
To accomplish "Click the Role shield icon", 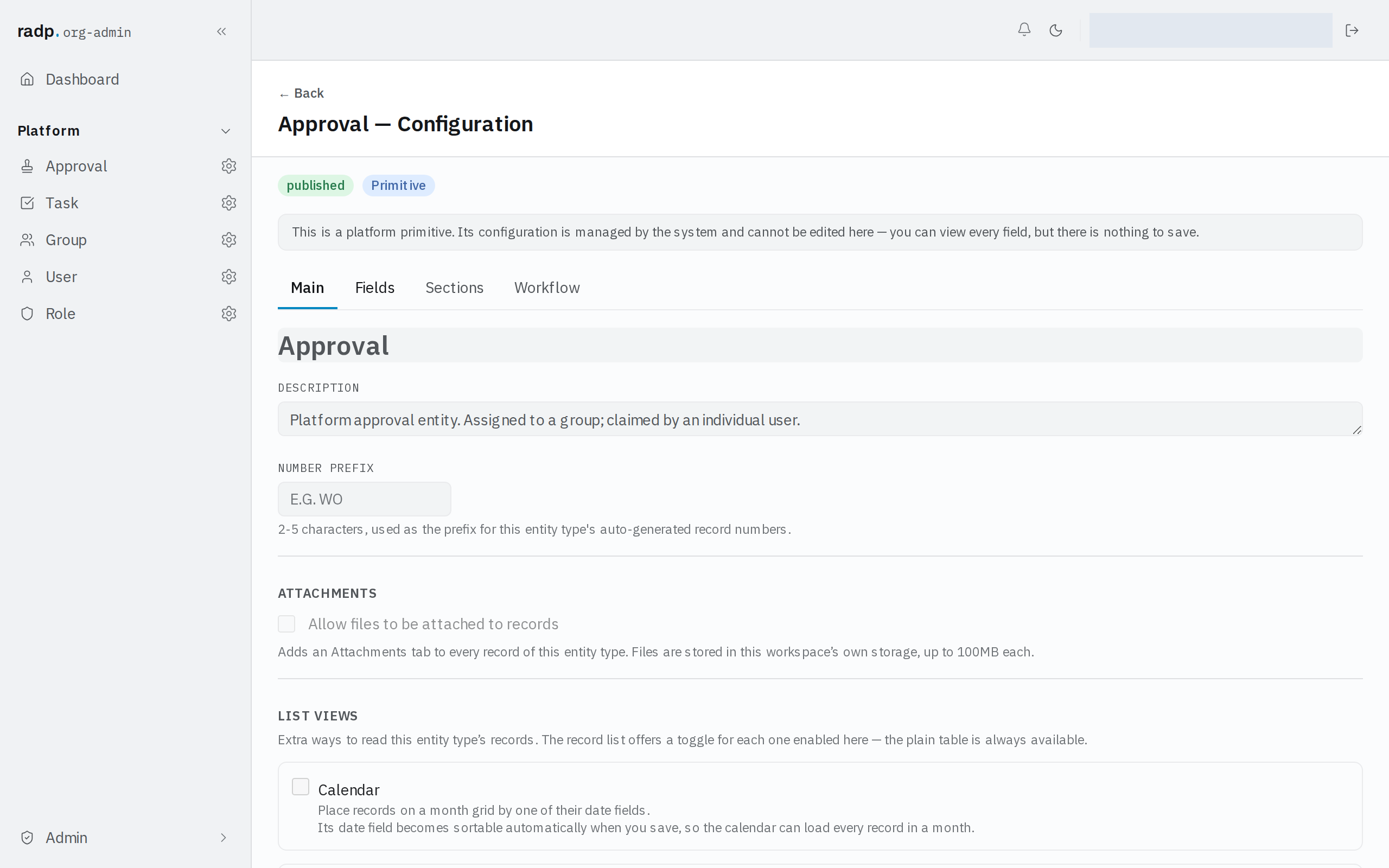I will tap(27, 314).
